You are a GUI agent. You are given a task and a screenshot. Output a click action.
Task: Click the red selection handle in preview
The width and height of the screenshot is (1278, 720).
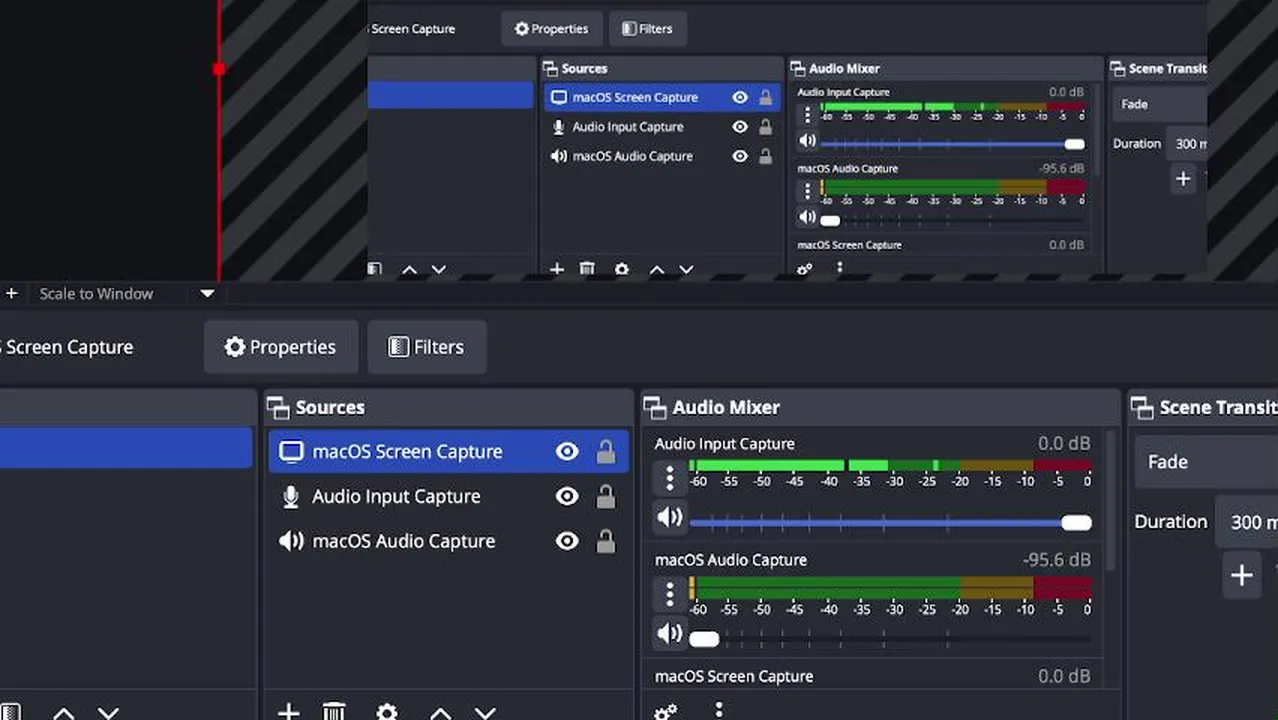(x=219, y=68)
